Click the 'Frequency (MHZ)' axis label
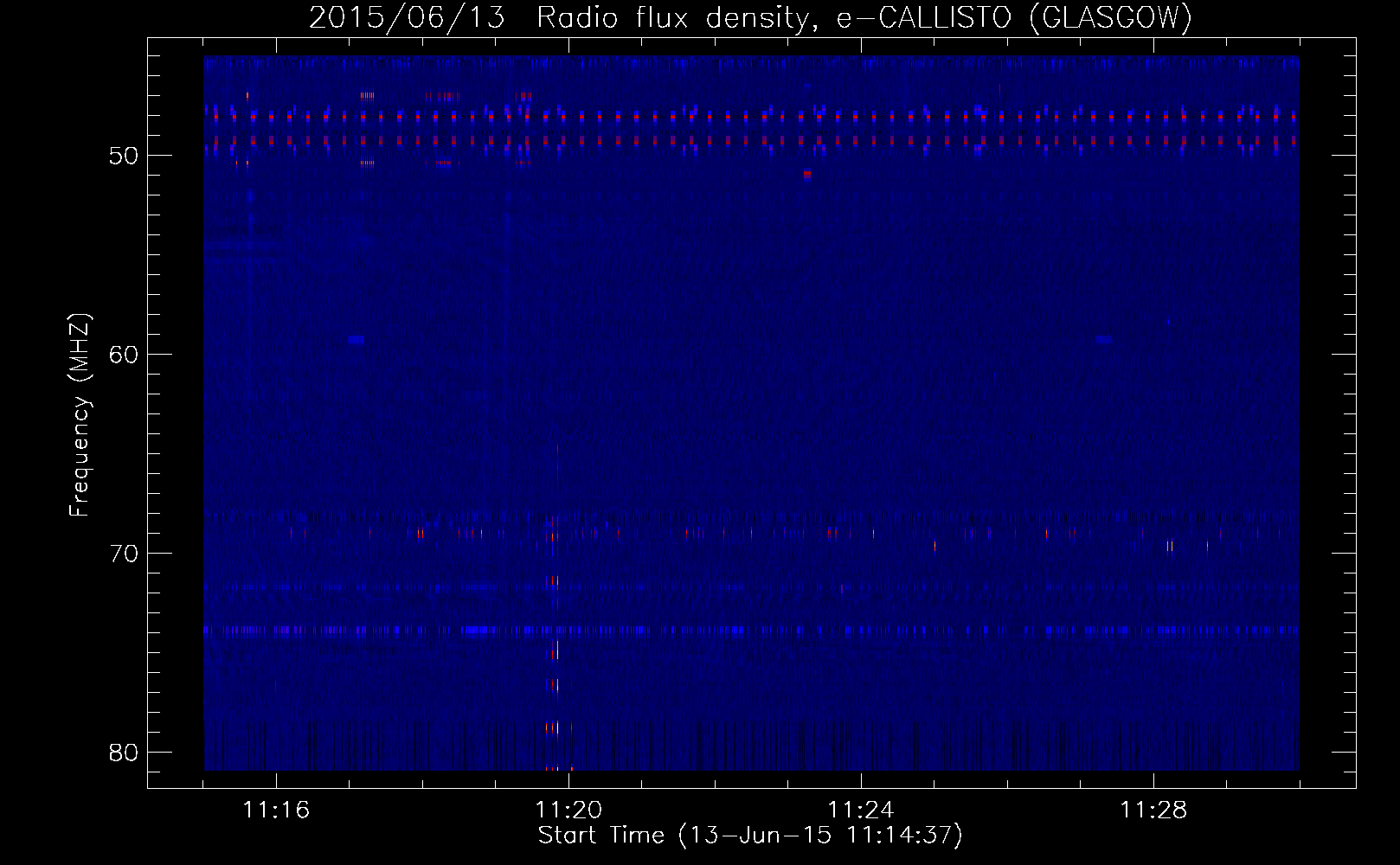Image resolution: width=1400 pixels, height=865 pixels. coord(80,415)
